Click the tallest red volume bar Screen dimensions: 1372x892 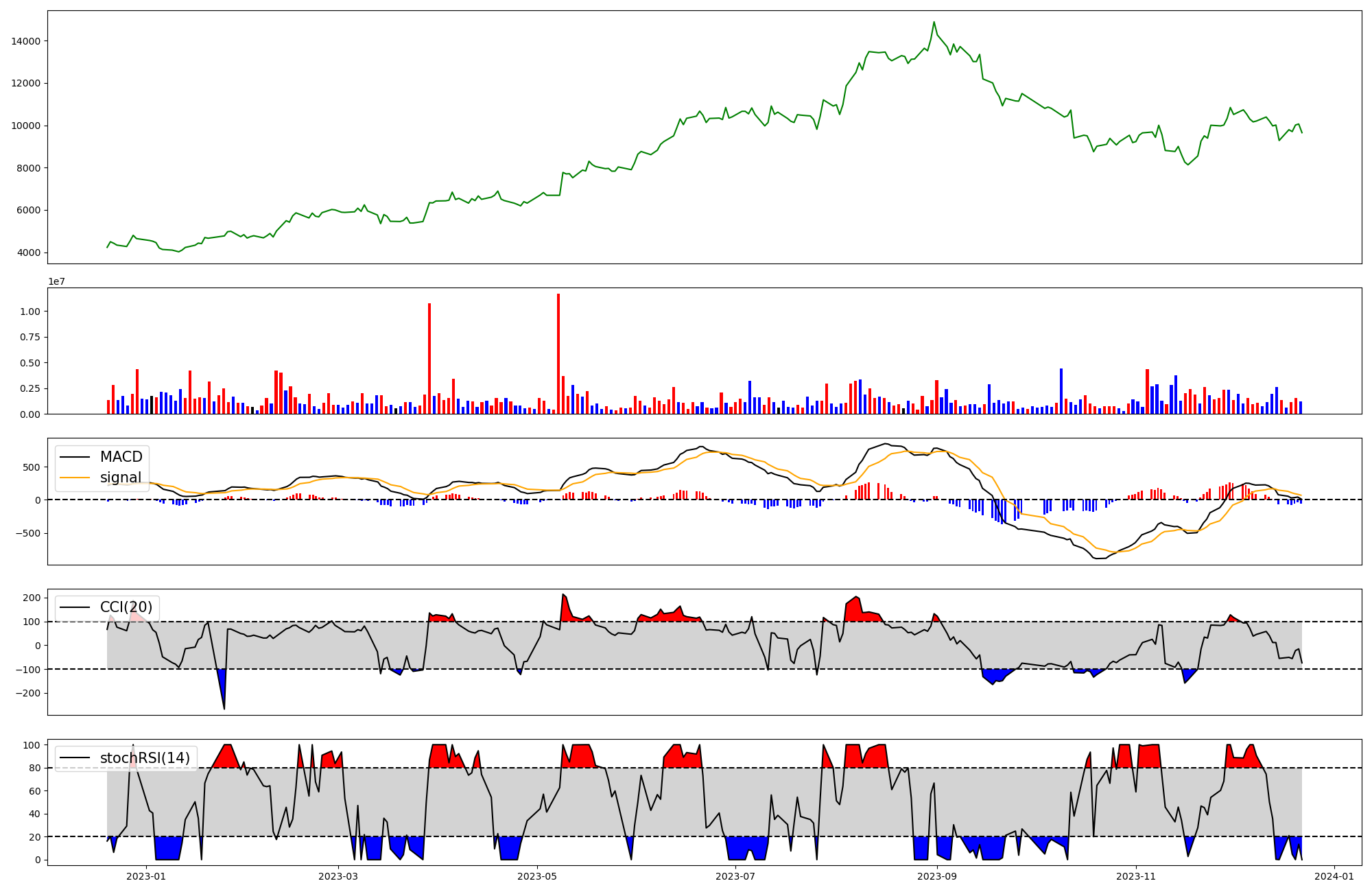click(x=558, y=353)
